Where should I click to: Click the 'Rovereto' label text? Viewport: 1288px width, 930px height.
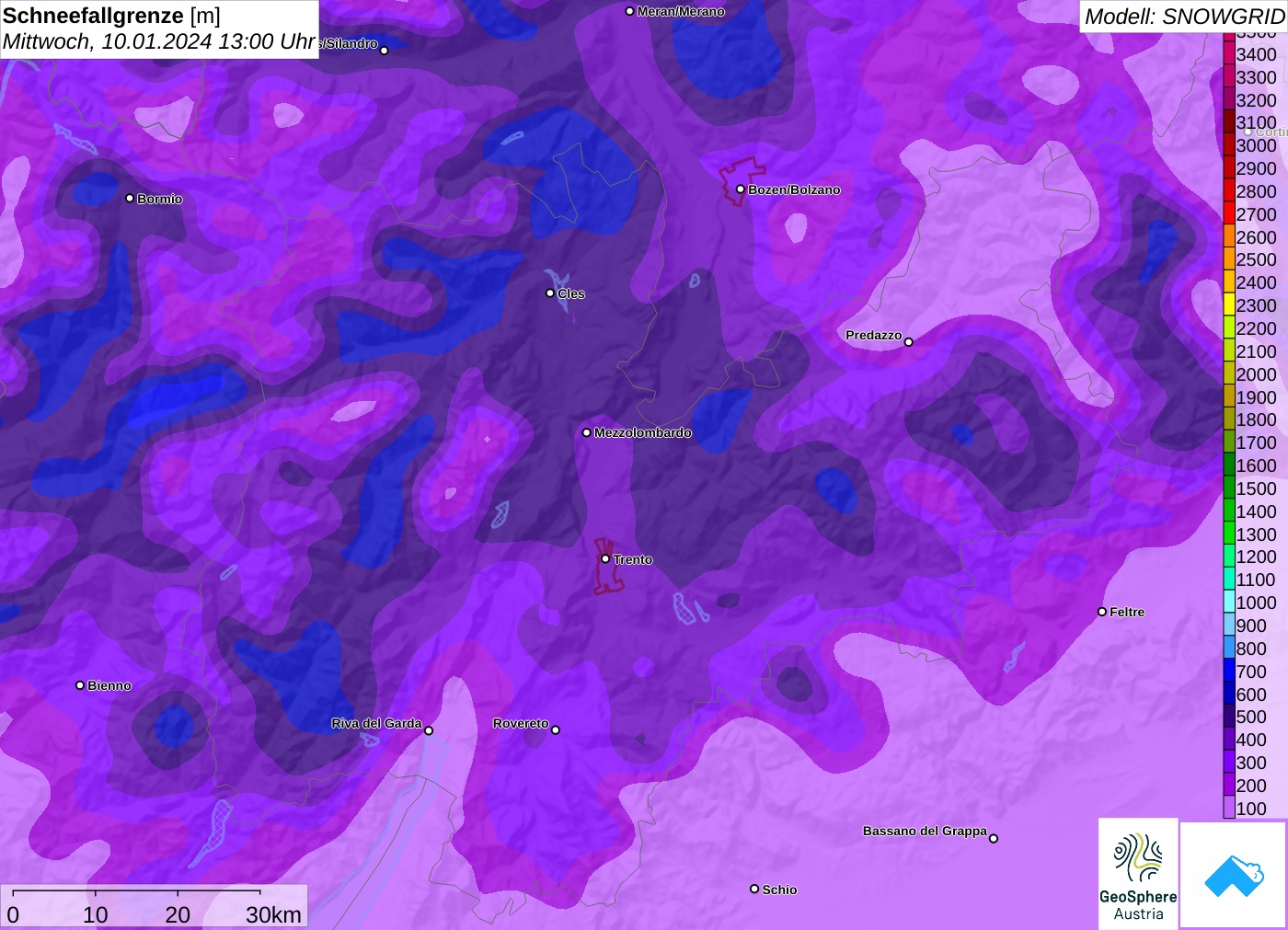coord(521,723)
